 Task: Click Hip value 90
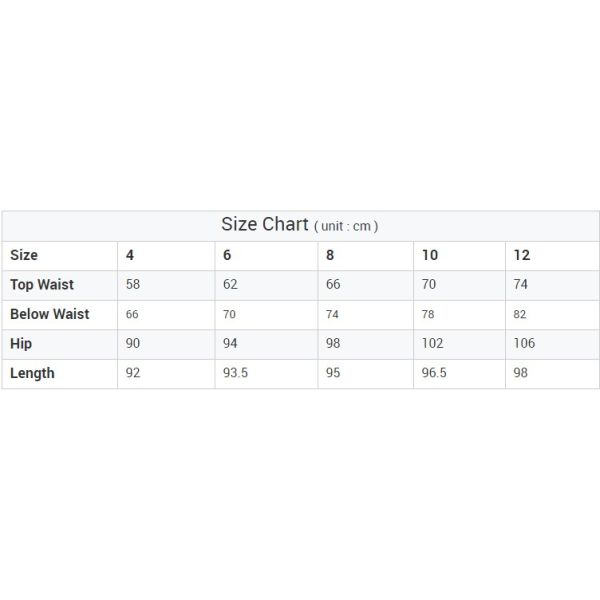(134, 343)
